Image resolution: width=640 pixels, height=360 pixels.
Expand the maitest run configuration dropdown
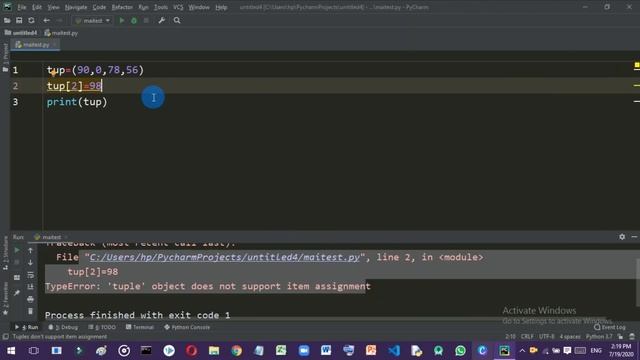point(93,20)
